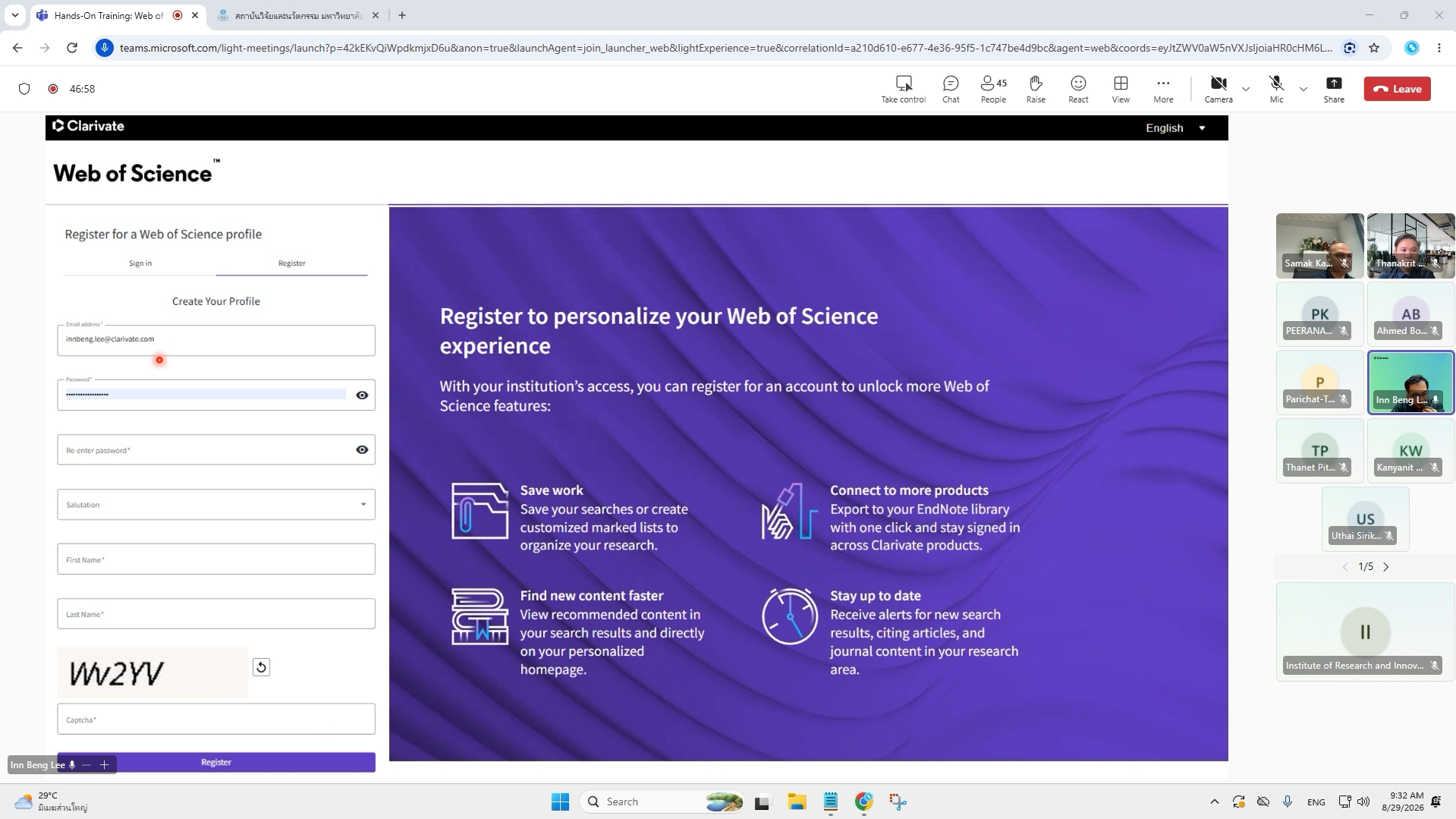Viewport: 1456px width, 819px height.
Task: Show the re-entered password via eye icon
Action: (362, 449)
